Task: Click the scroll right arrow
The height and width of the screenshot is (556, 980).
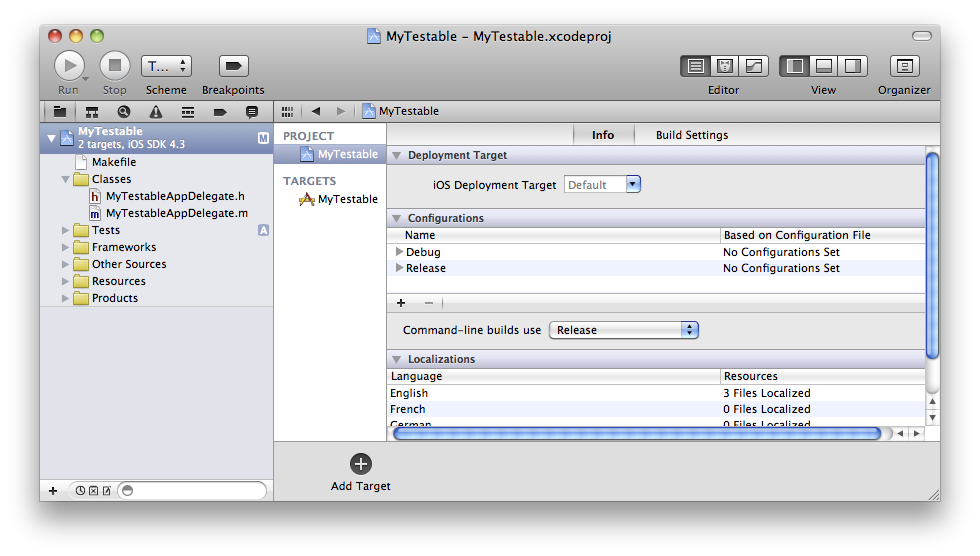Action: point(916,434)
